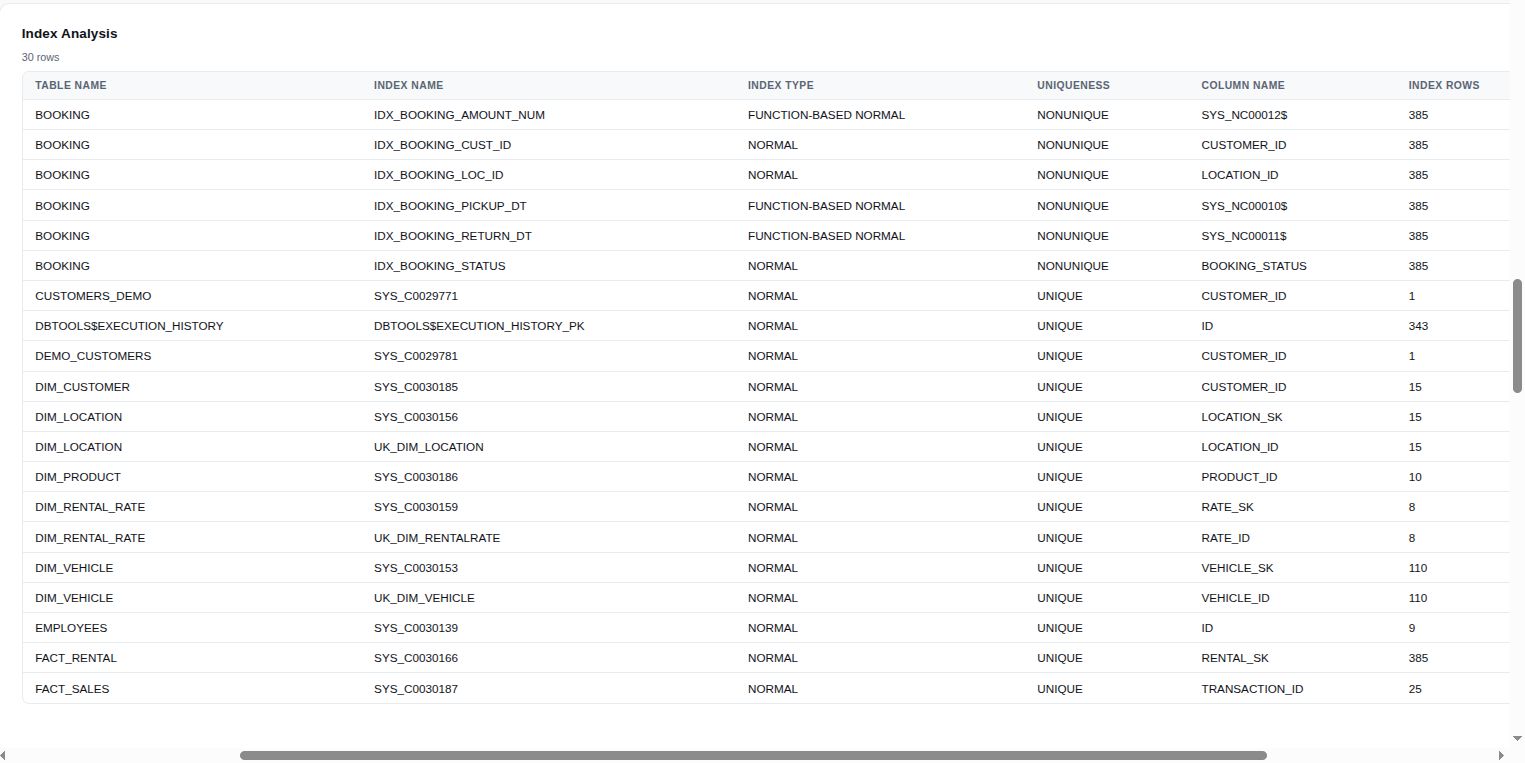Click the SYS_C0030185 index name
1525x763 pixels.
pos(416,387)
